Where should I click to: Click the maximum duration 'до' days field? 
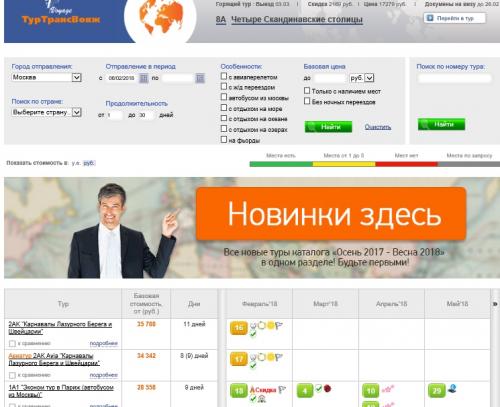coord(146,115)
